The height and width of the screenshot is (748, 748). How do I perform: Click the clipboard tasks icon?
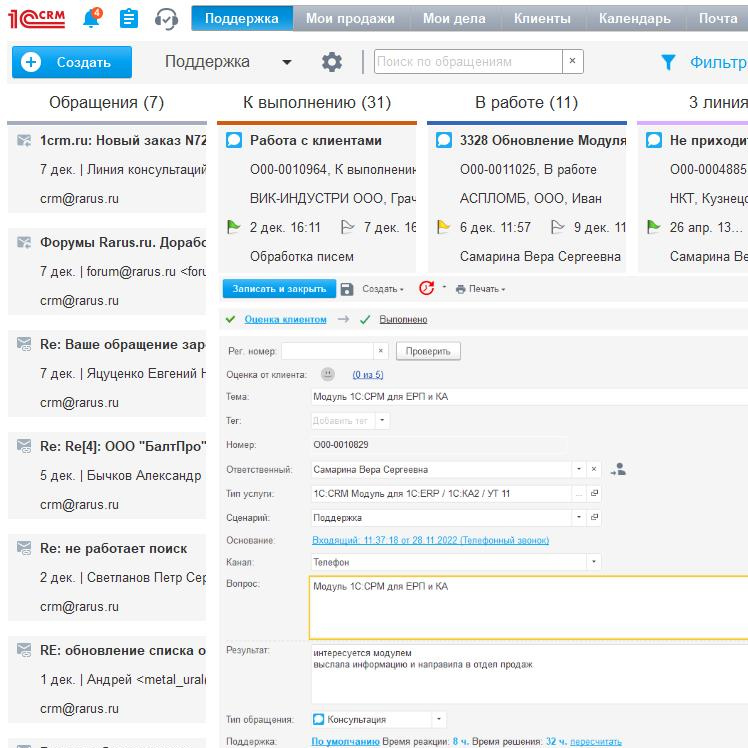click(x=128, y=18)
